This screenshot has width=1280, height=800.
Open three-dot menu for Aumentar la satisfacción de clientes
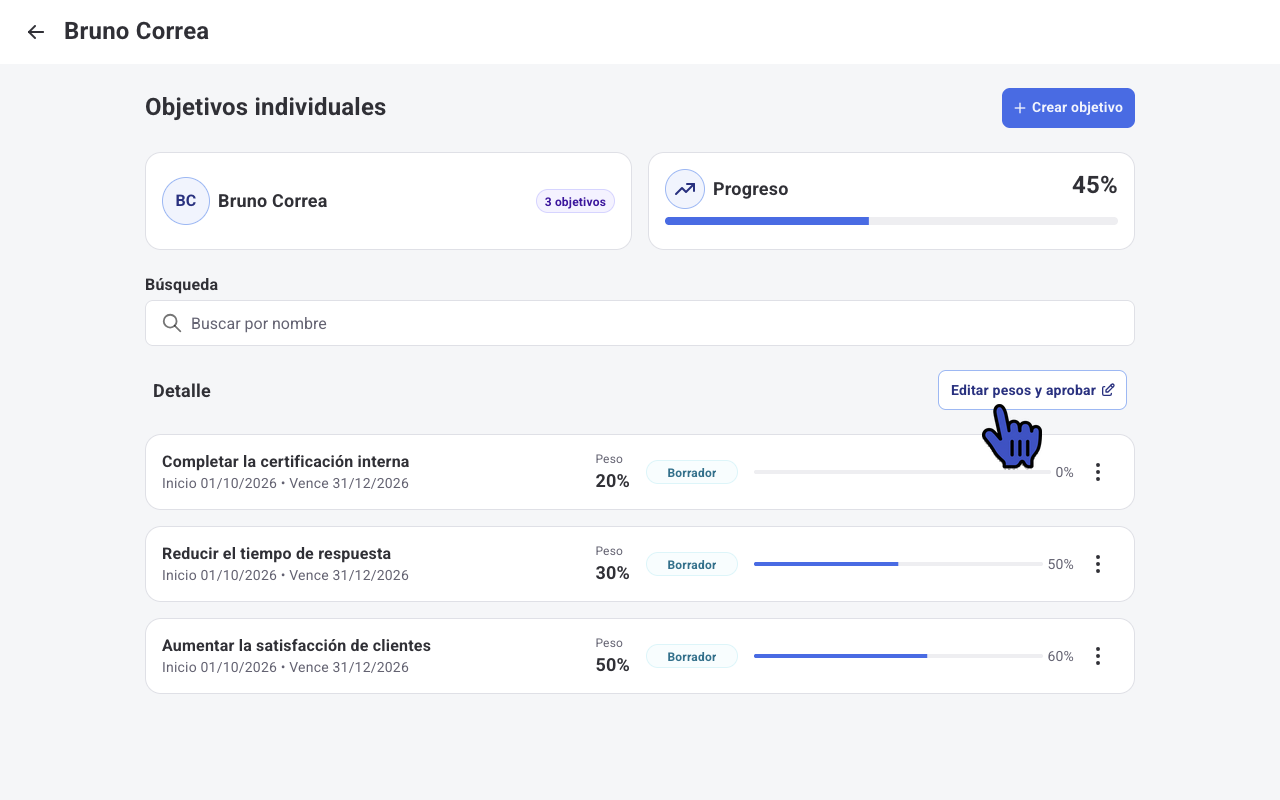click(1098, 656)
